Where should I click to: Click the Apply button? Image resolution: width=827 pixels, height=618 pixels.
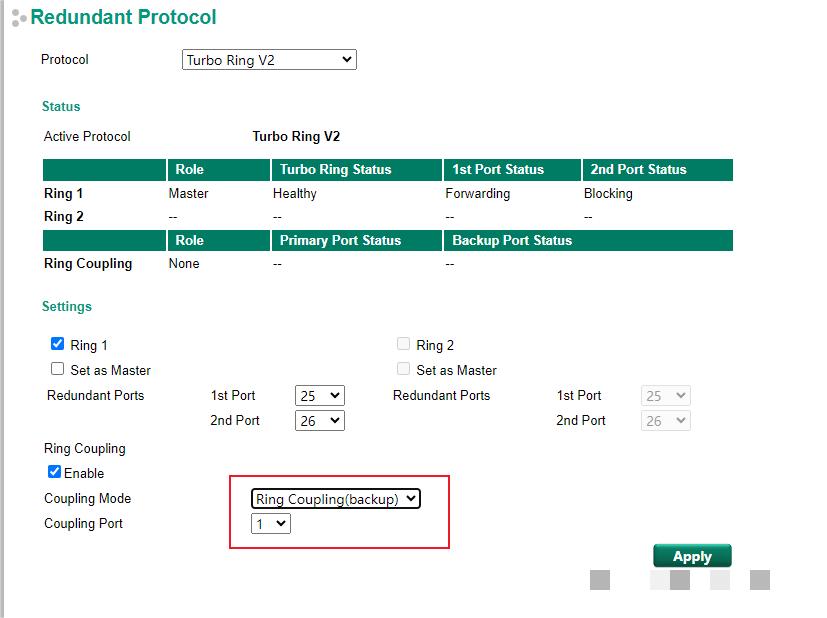coord(692,556)
